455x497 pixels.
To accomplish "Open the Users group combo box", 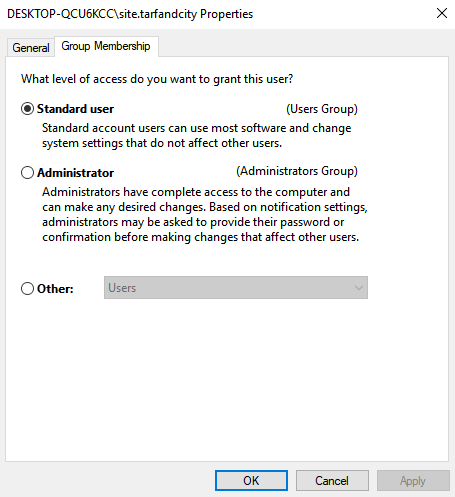I will [236, 287].
